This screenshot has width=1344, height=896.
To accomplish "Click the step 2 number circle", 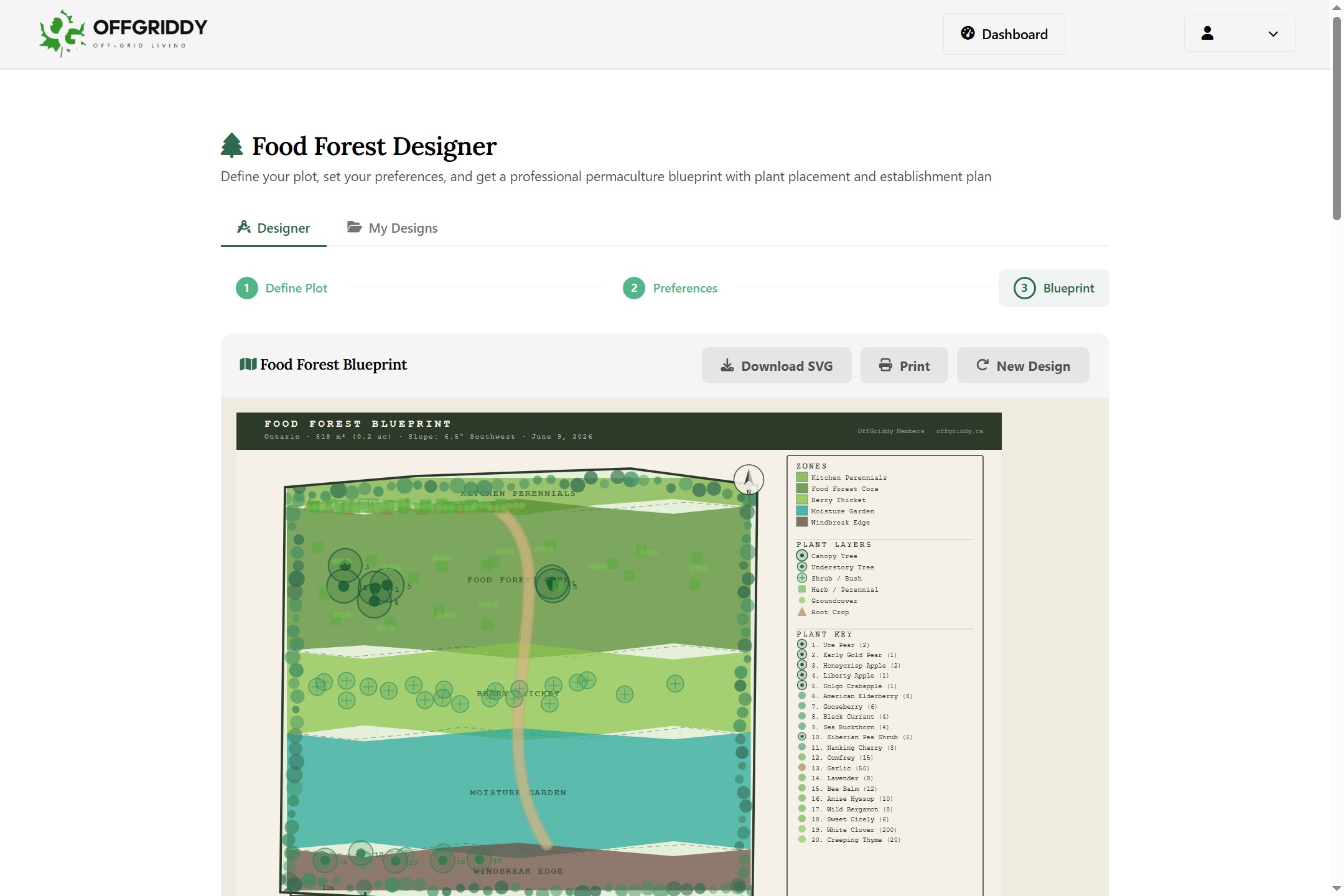I will 634,288.
